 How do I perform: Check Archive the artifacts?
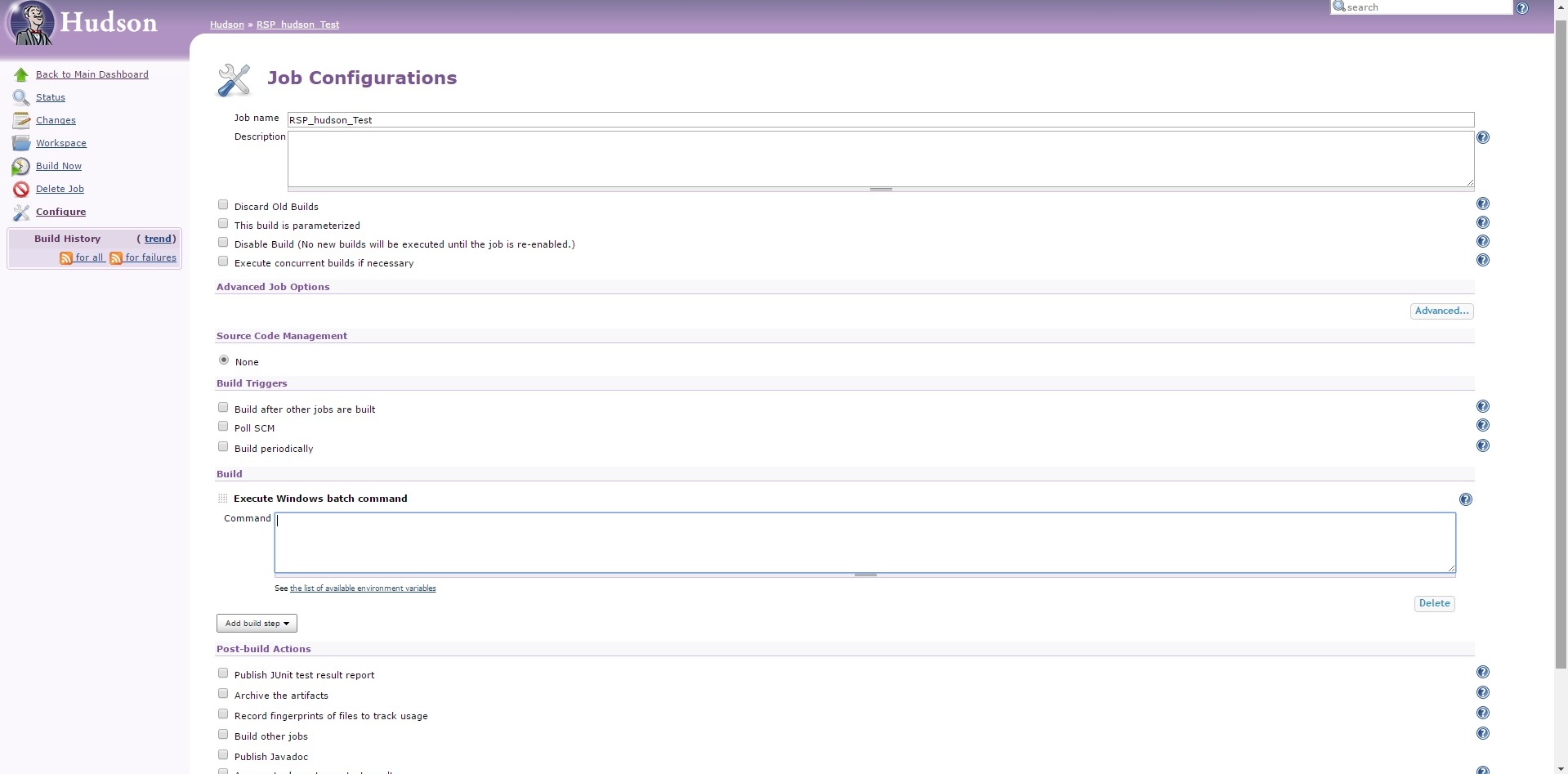click(223, 694)
